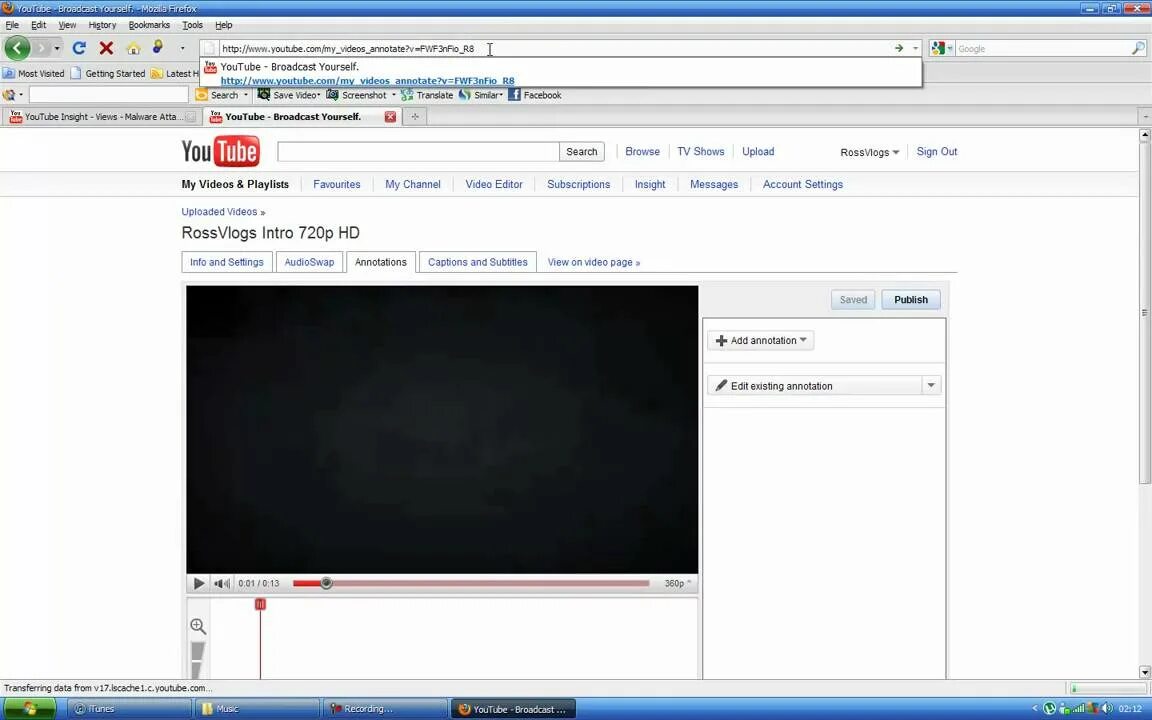Image resolution: width=1152 pixels, height=720 pixels.
Task: Click the zoom magnifier on the annotation timeline
Action: pyautogui.click(x=197, y=625)
